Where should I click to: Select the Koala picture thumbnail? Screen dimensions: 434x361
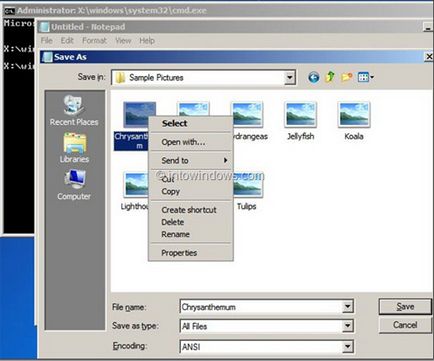[x=354, y=115]
